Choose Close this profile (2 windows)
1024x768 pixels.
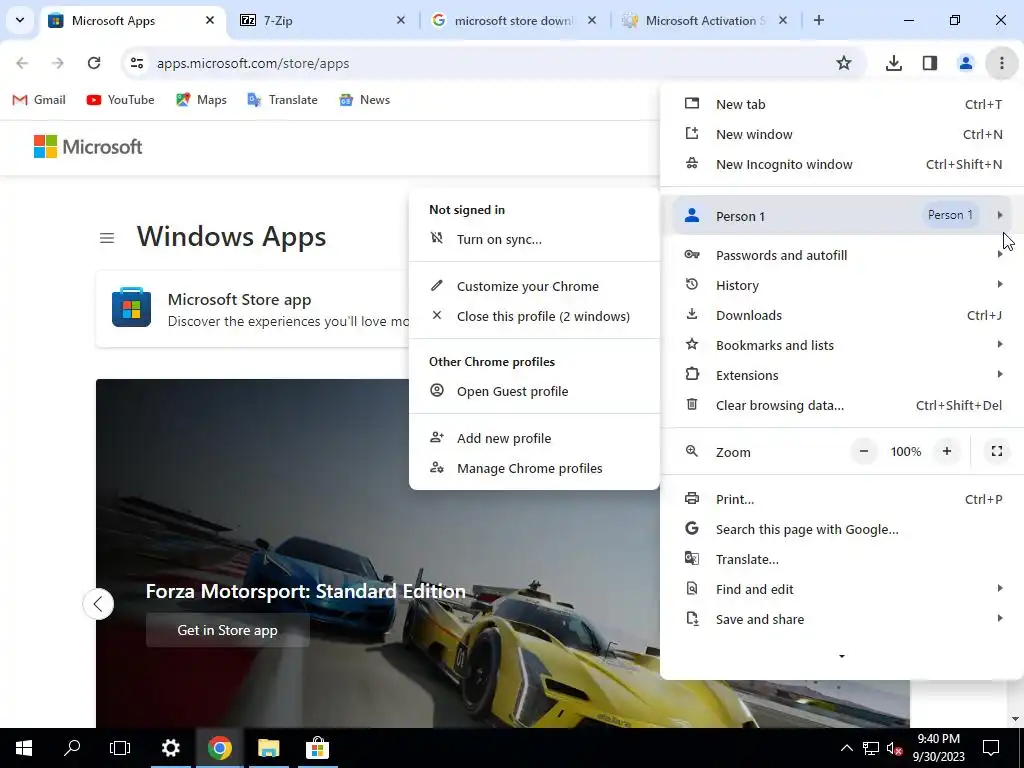pos(534,317)
